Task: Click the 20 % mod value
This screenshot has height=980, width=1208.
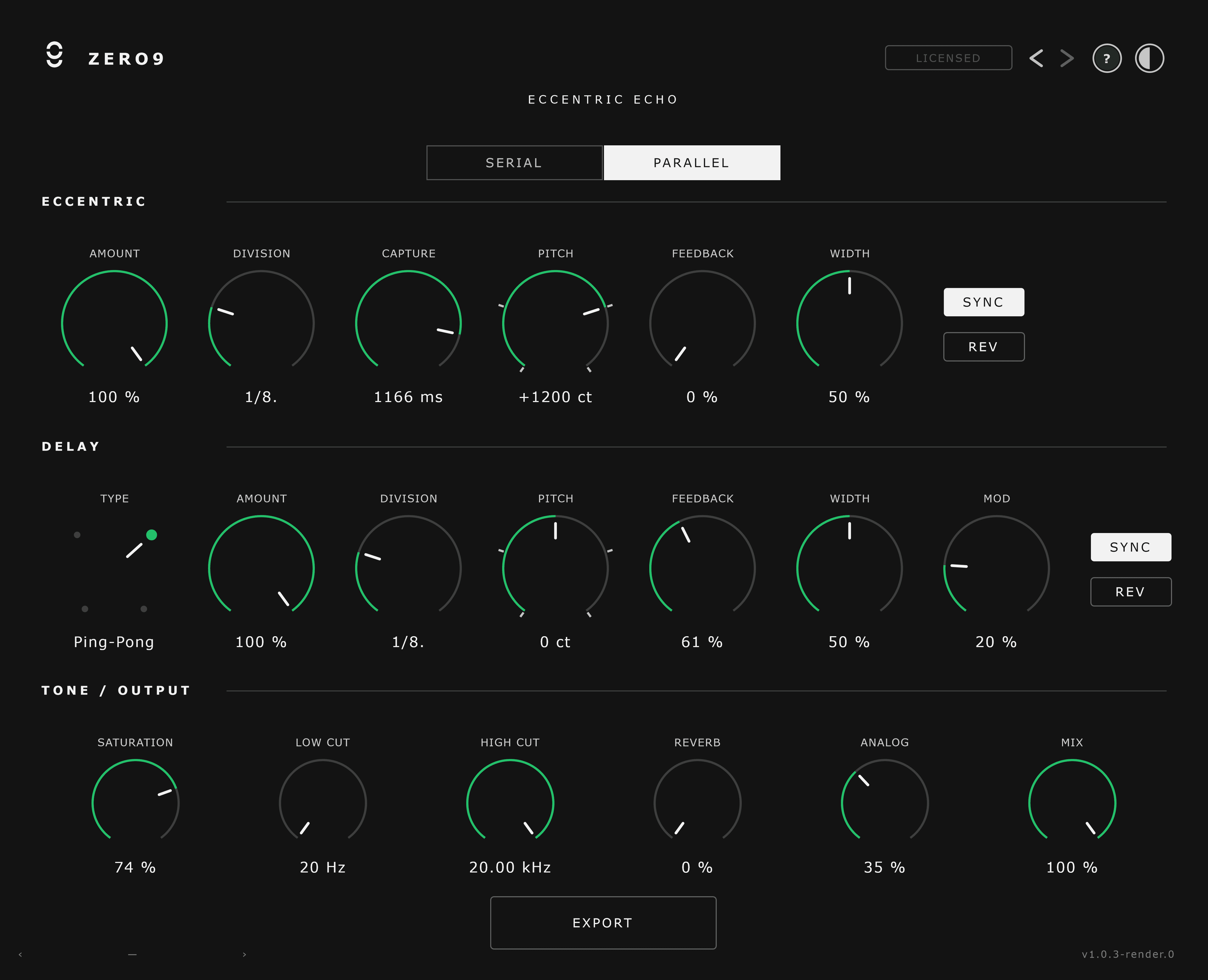Action: pyautogui.click(x=996, y=642)
